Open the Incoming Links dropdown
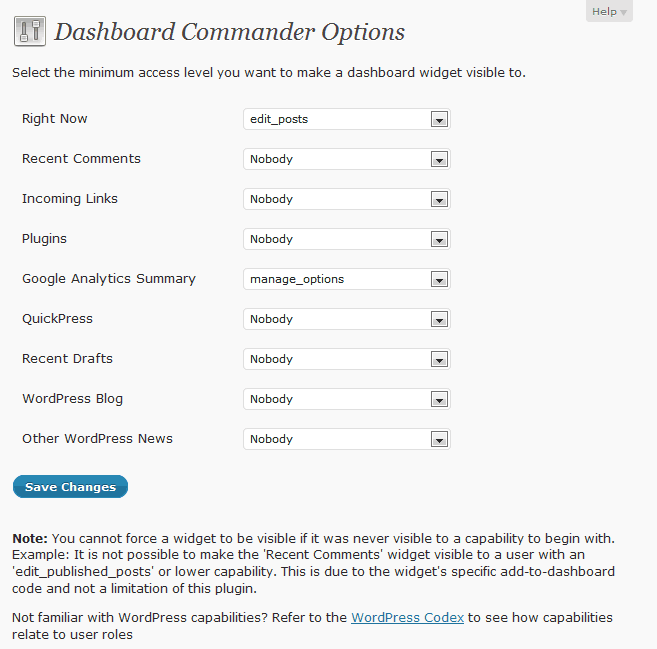The width and height of the screenshot is (657, 649). coord(347,199)
